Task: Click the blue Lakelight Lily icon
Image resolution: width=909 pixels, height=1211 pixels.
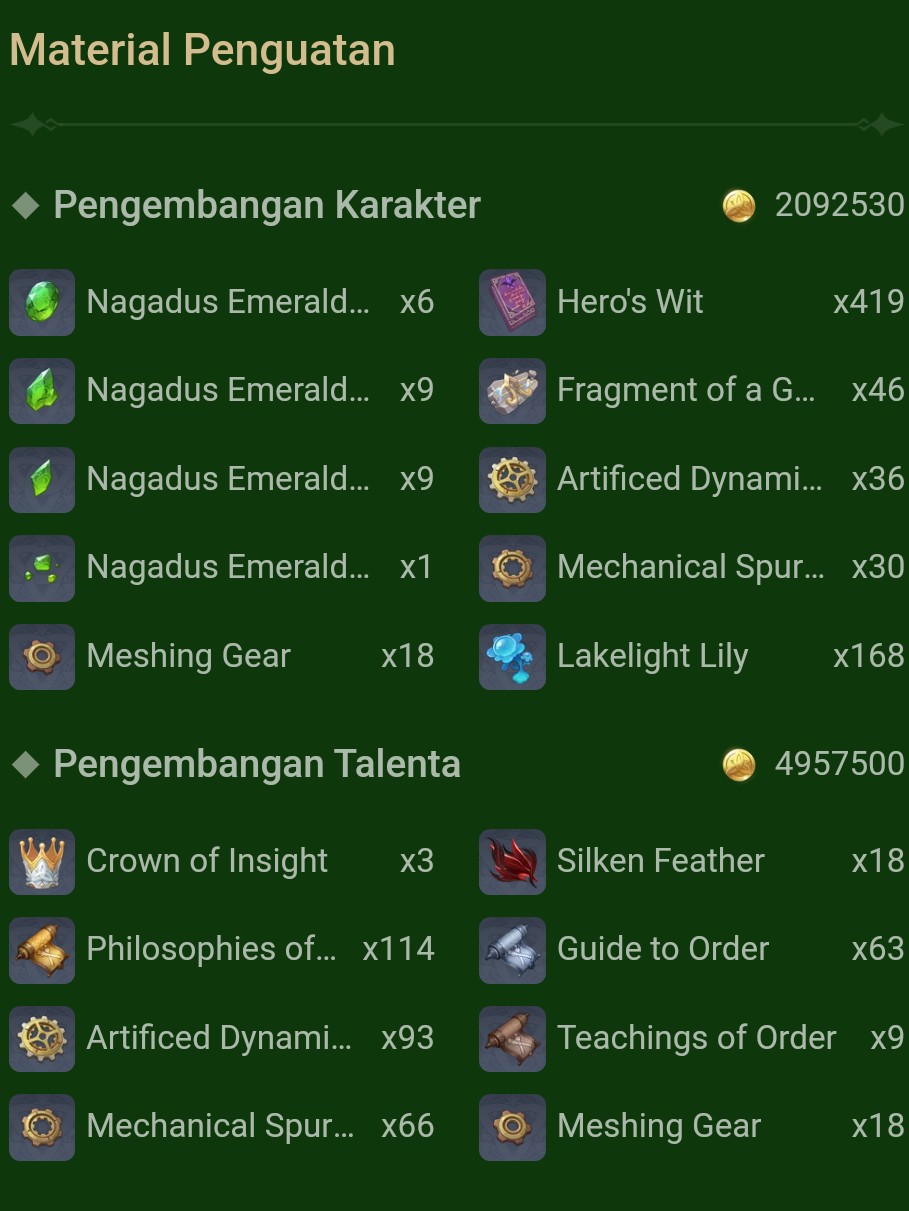Action: 512,656
